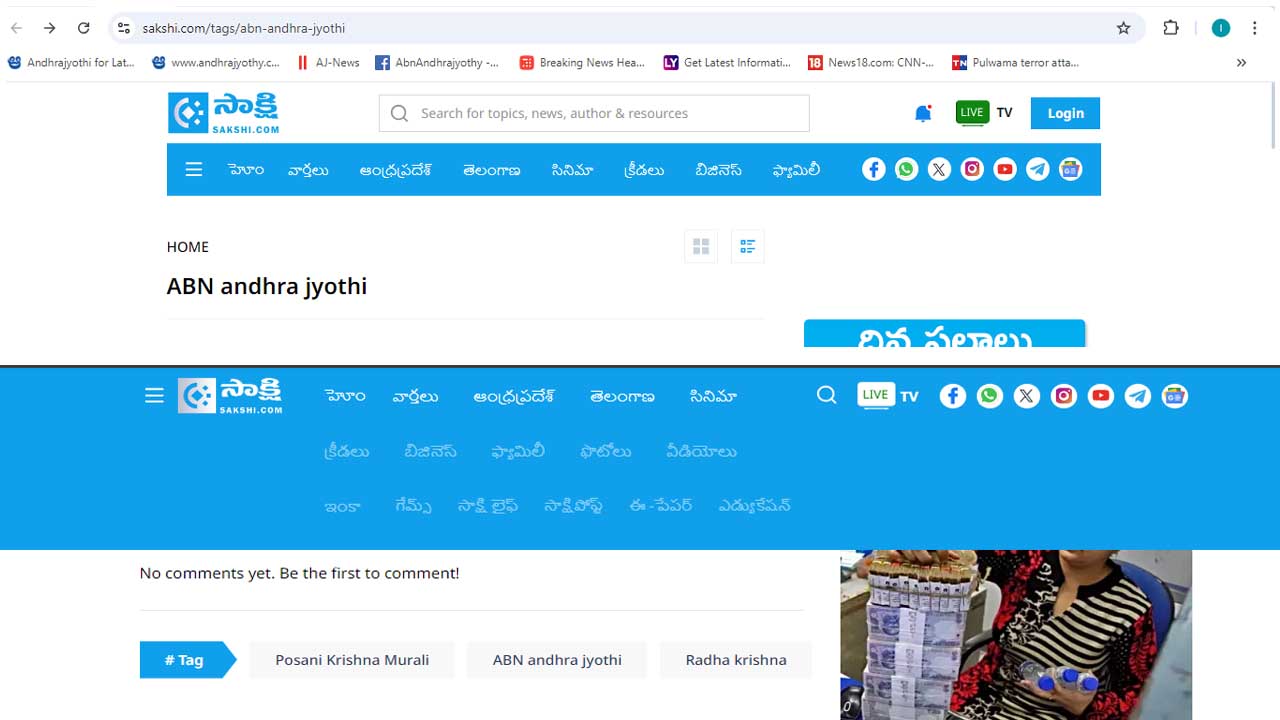Click the search magnifier in lower header
This screenshot has height=720, width=1280.
[826, 396]
